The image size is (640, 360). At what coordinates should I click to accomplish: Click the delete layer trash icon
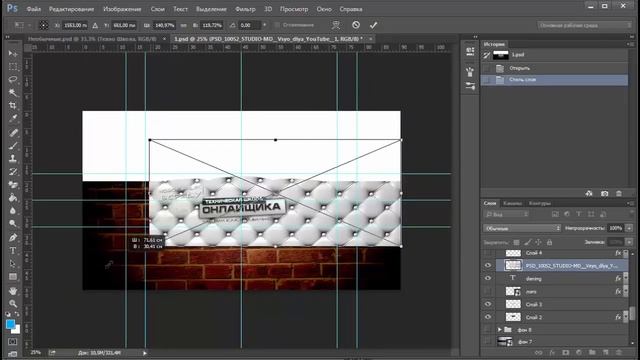(619, 352)
